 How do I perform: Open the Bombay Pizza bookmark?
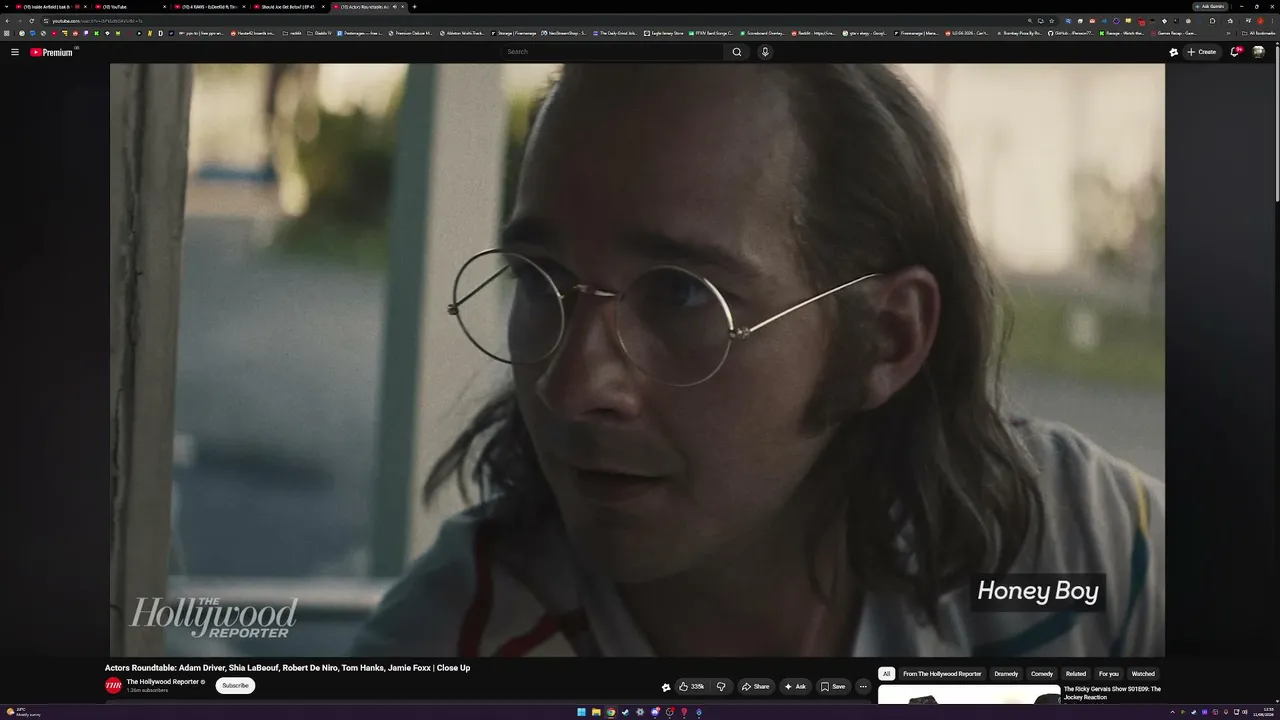(x=1018, y=33)
